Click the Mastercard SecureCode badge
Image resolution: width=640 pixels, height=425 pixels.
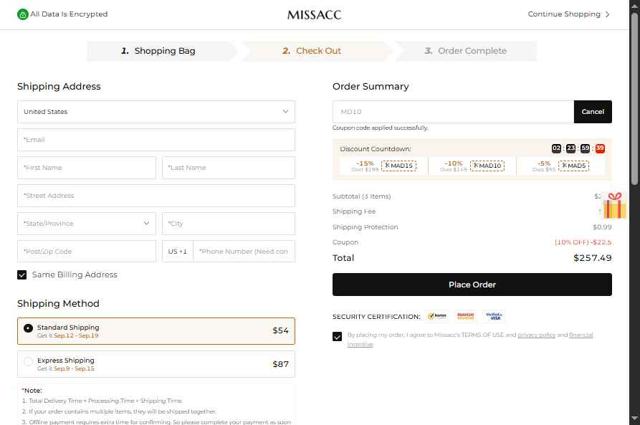coord(465,316)
